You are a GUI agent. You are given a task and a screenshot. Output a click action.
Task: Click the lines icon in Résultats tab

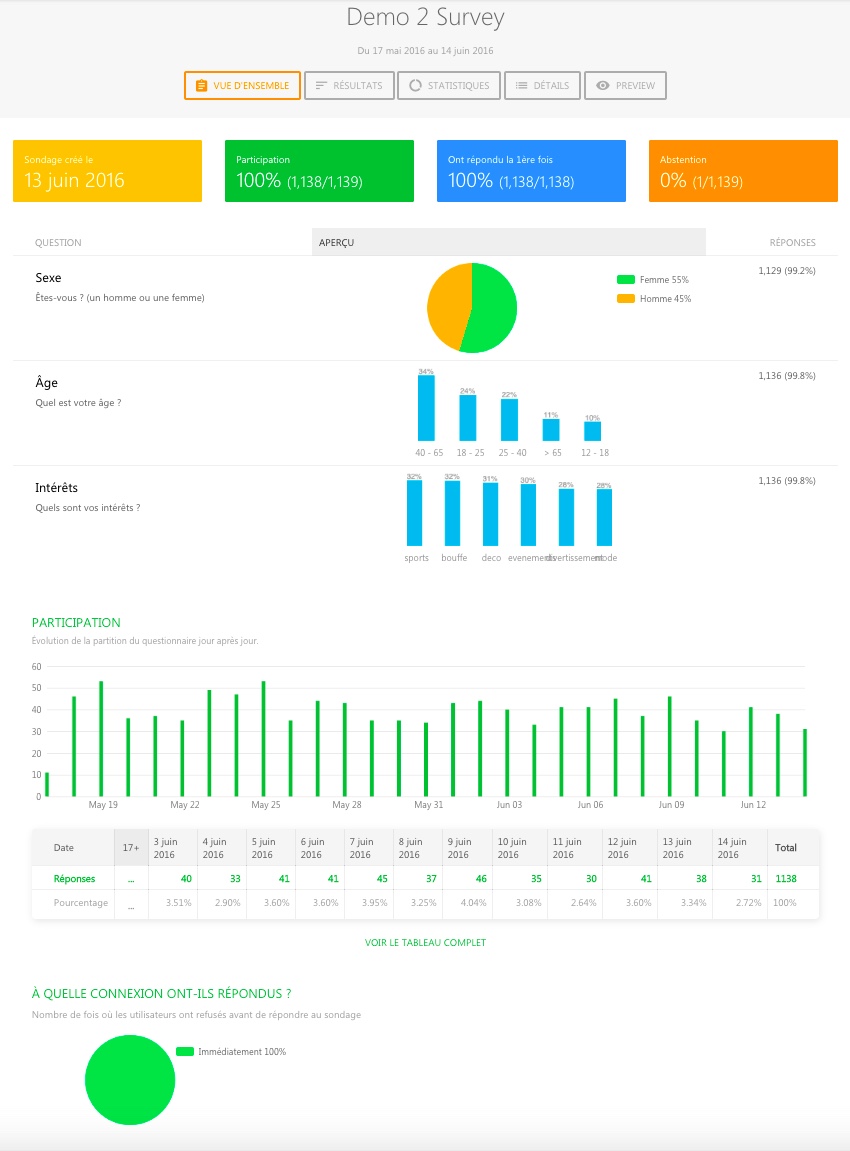(x=321, y=86)
